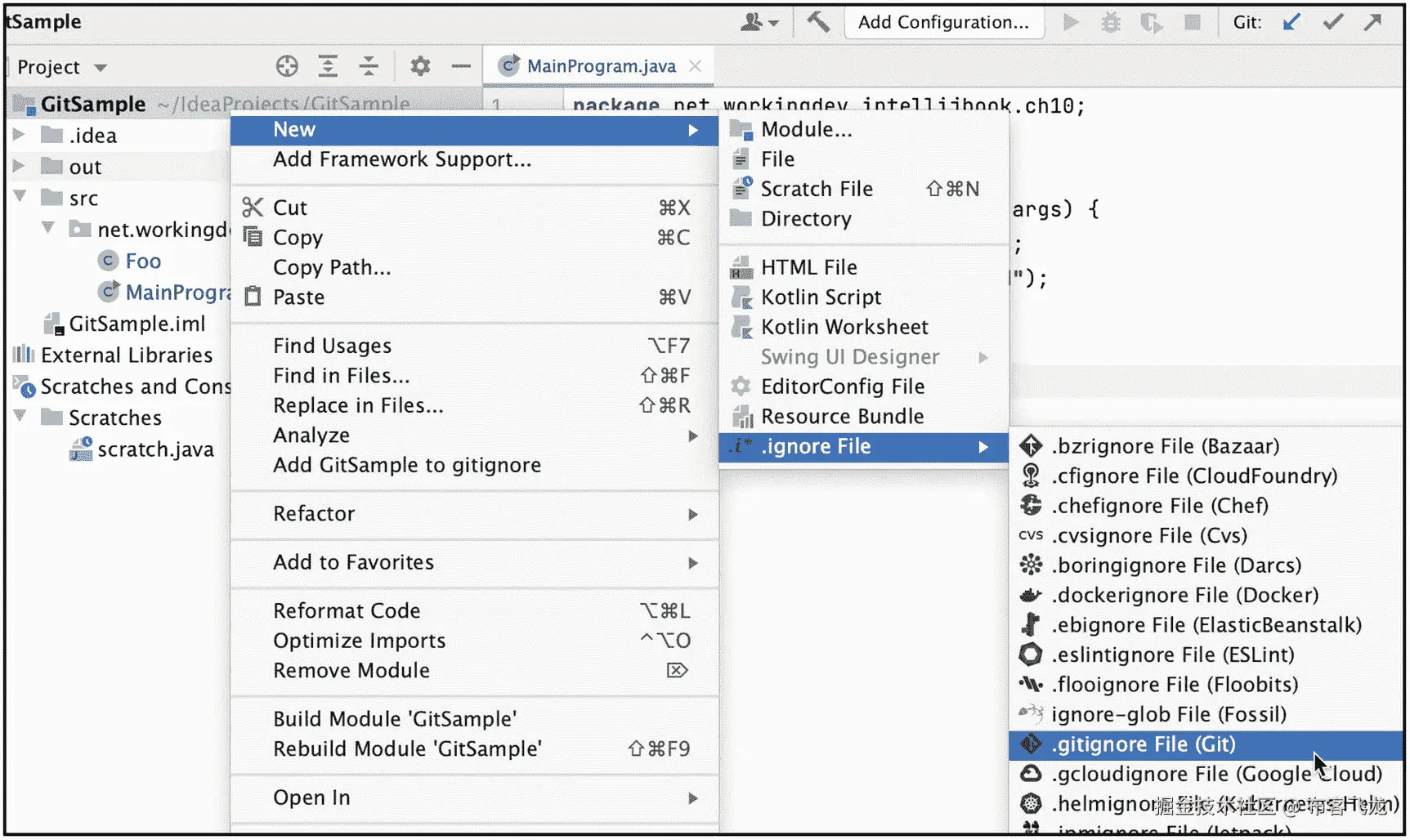Choose Replace in Files menu item
Image resolution: width=1410 pixels, height=840 pixels.
click(x=474, y=405)
